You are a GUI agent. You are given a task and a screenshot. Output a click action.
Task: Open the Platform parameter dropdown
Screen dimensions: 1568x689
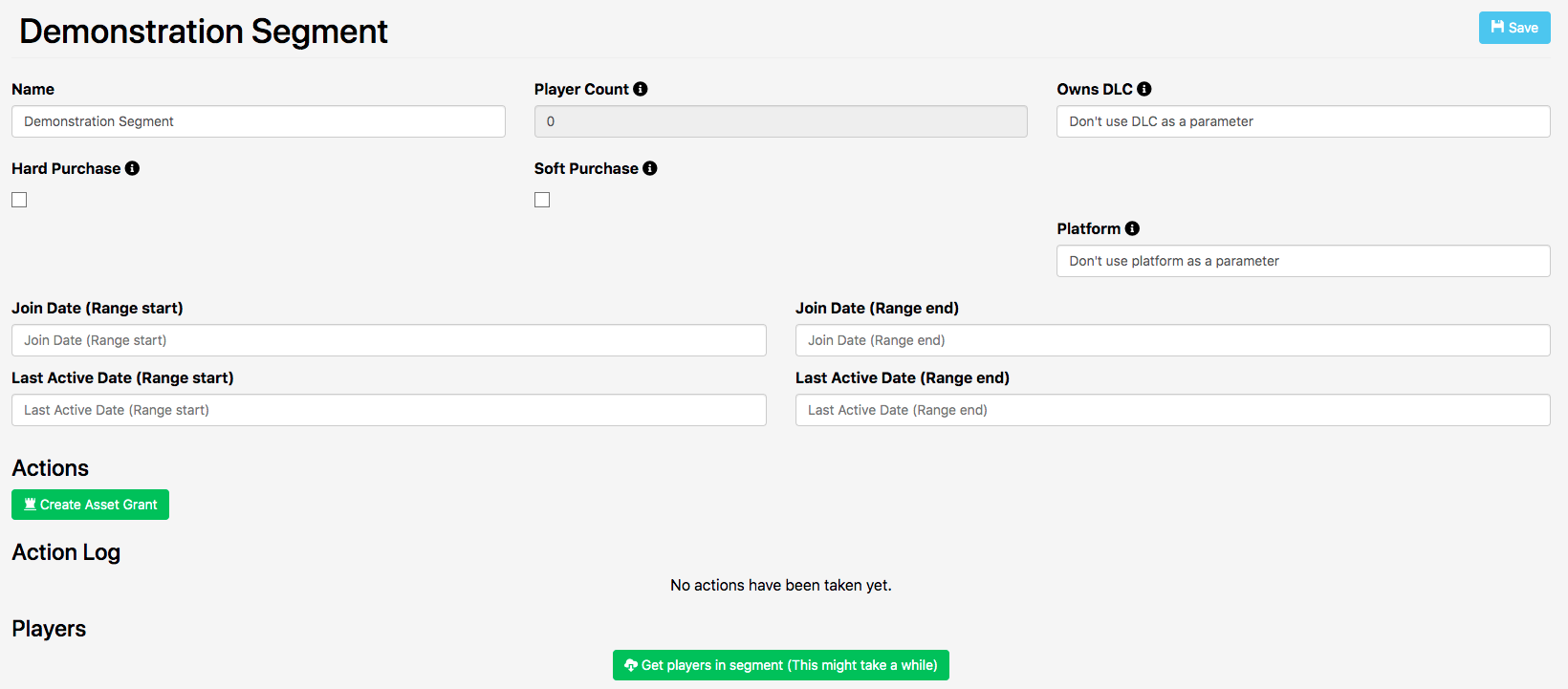tap(1303, 261)
